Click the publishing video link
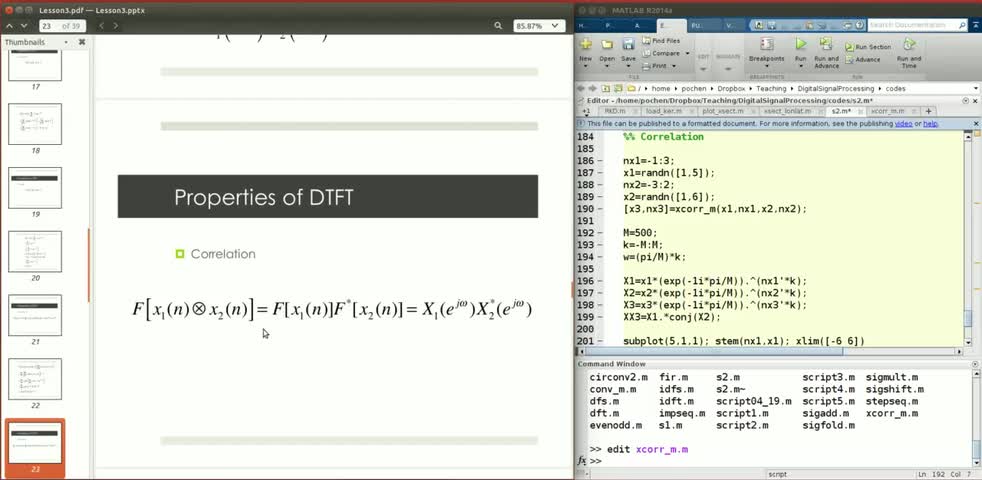Image resolution: width=982 pixels, height=480 pixels. point(903,123)
